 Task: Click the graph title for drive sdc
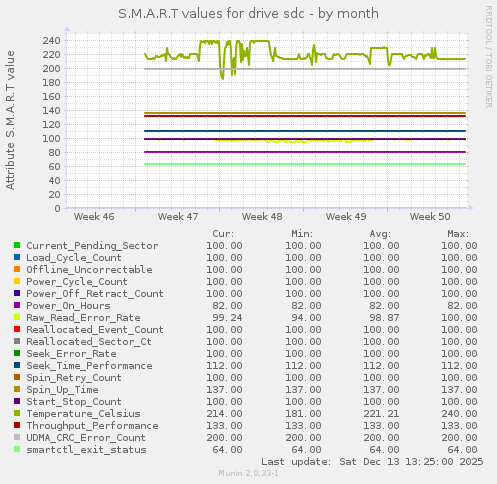point(248,14)
